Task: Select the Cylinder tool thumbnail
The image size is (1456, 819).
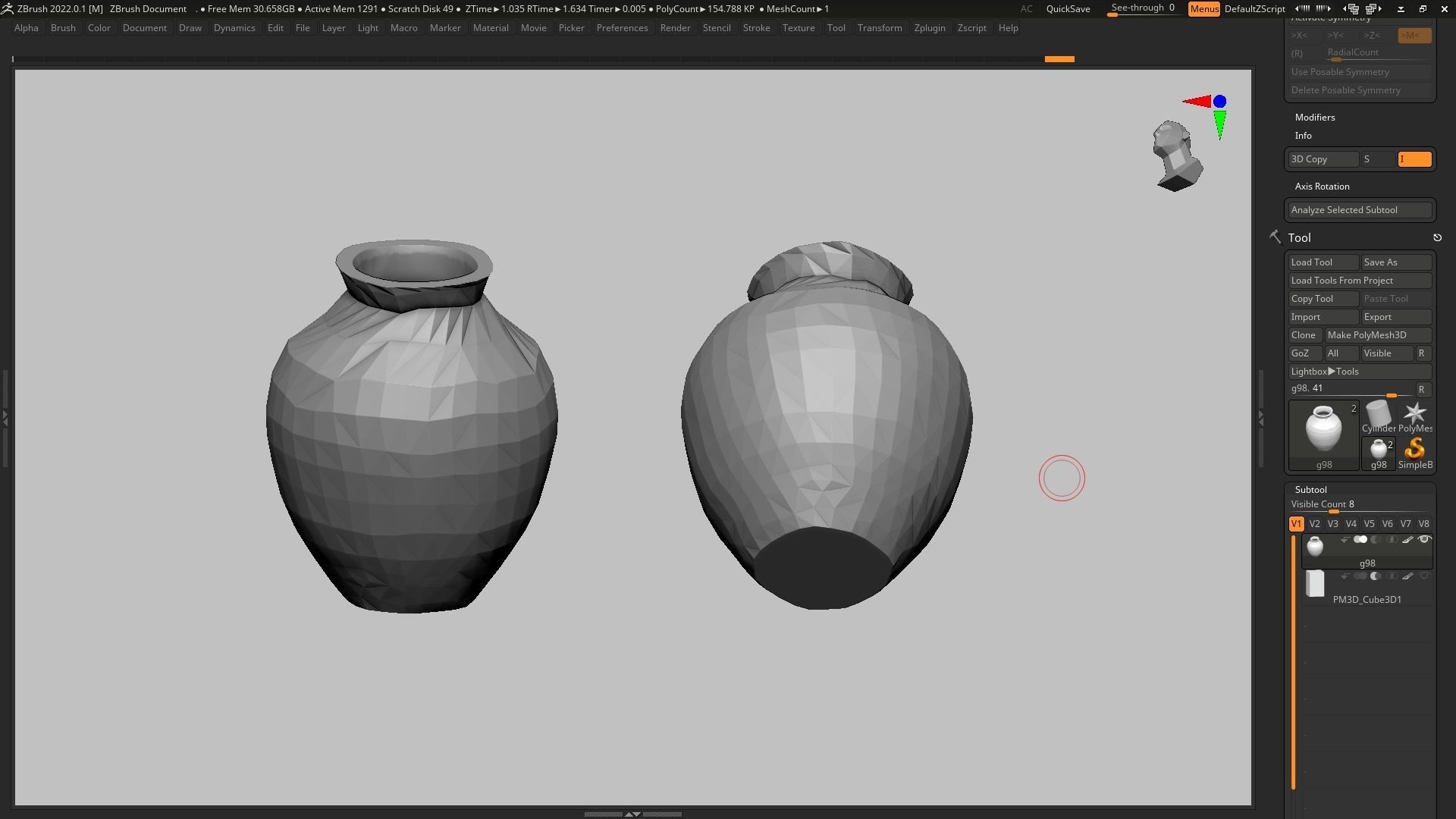Action: (x=1378, y=414)
